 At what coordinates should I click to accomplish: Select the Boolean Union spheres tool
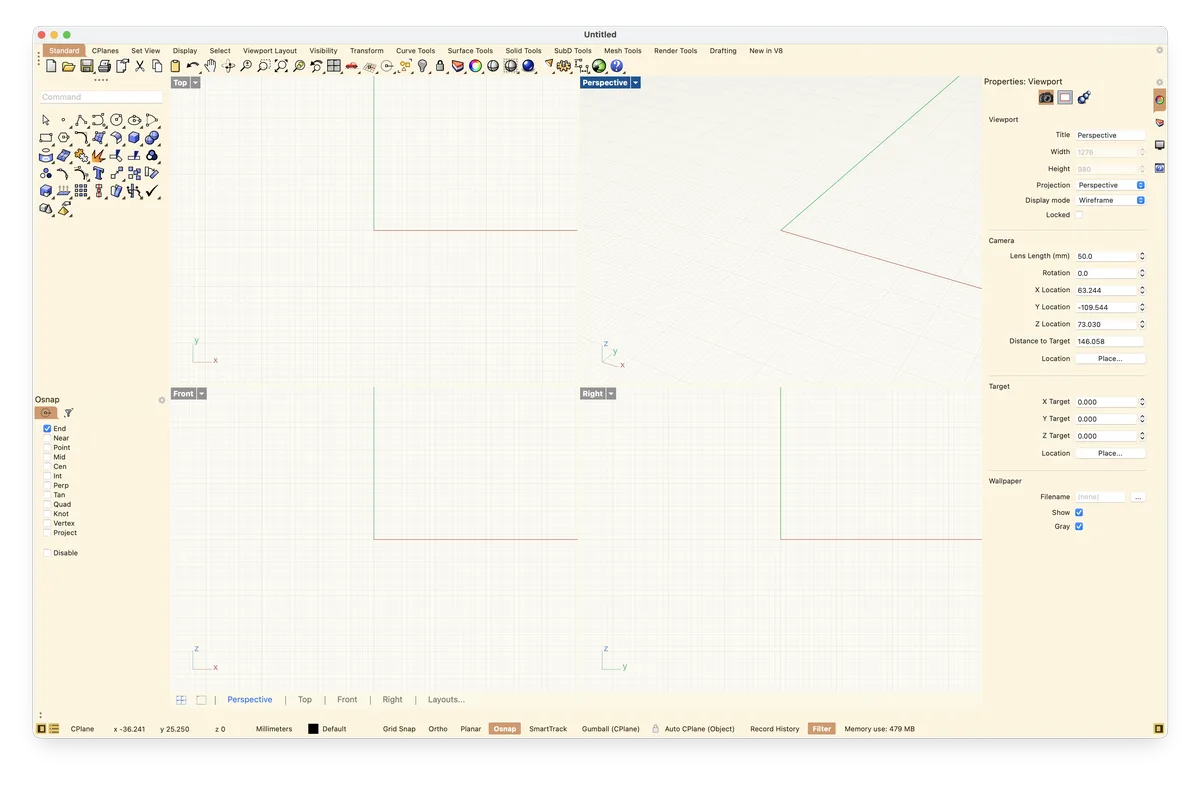pyautogui.click(x=152, y=137)
